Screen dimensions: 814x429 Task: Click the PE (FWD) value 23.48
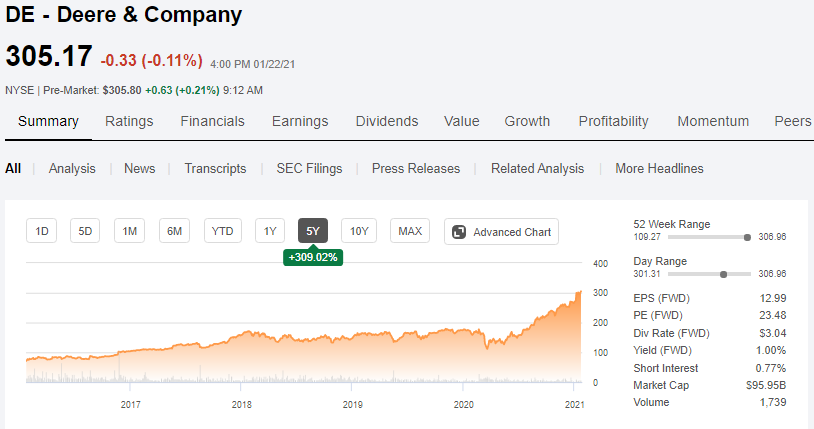tap(772, 315)
